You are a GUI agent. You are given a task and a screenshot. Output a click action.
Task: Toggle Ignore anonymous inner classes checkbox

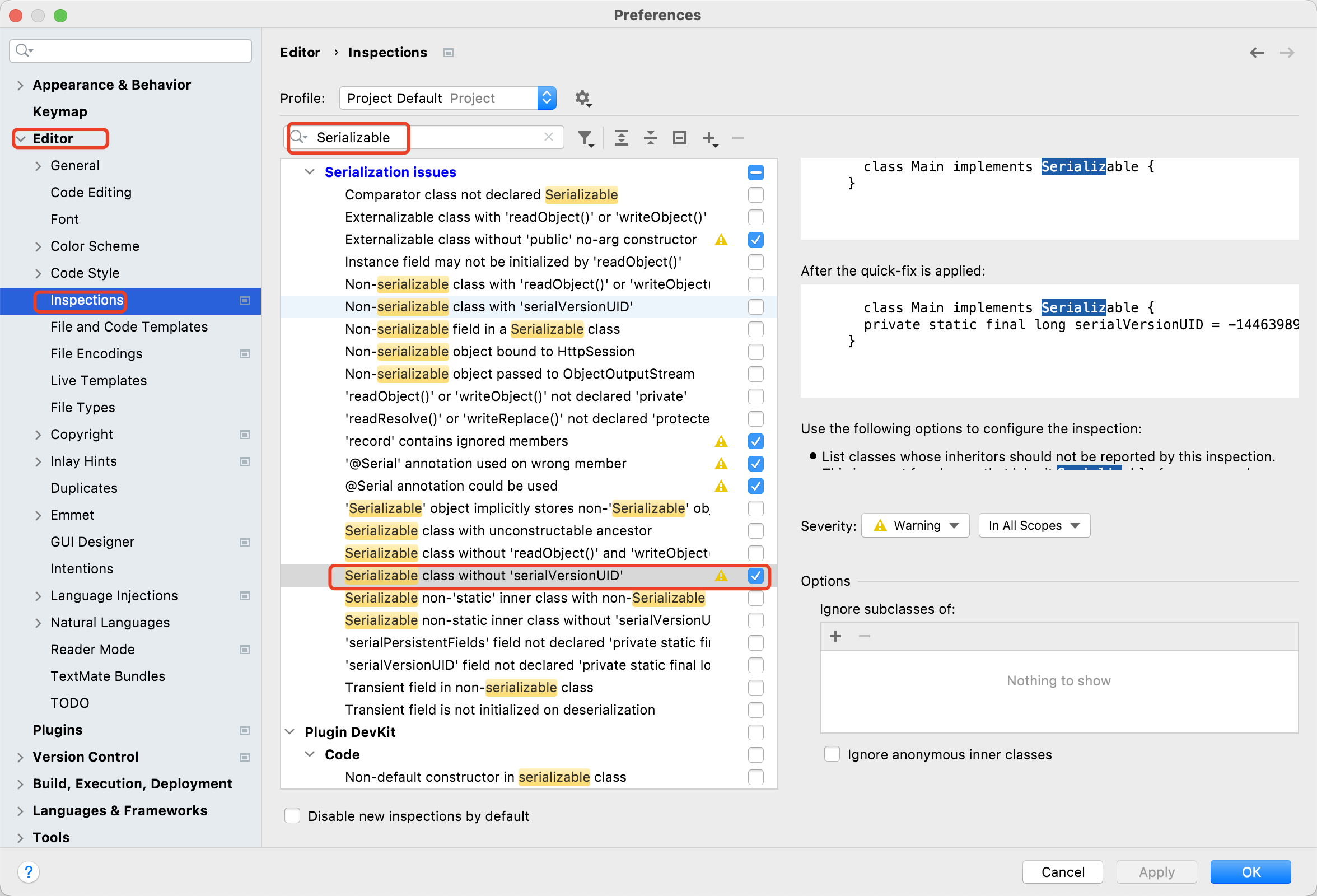coord(832,754)
